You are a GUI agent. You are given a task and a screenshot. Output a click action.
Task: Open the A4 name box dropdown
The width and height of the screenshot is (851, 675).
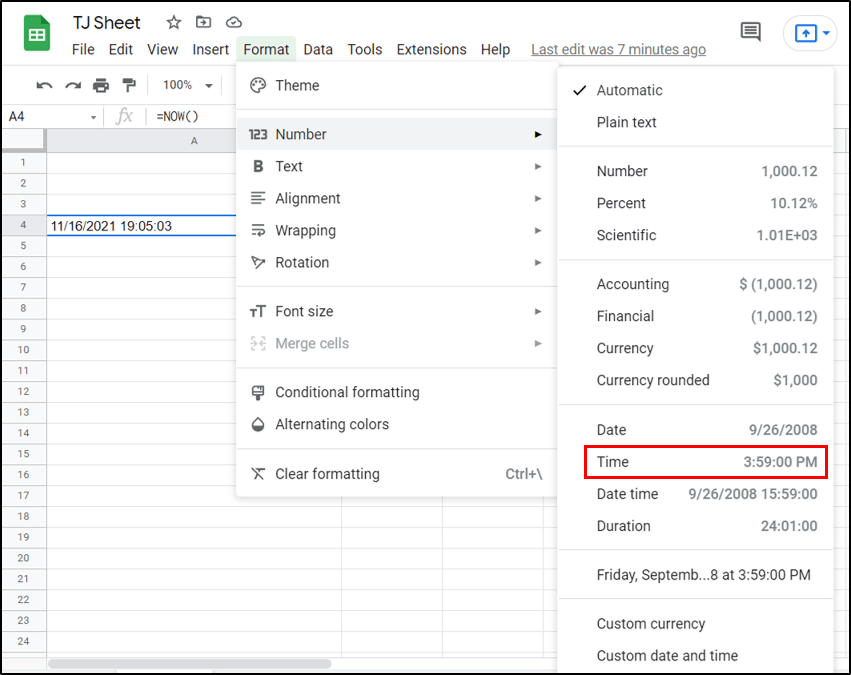pyautogui.click(x=93, y=117)
